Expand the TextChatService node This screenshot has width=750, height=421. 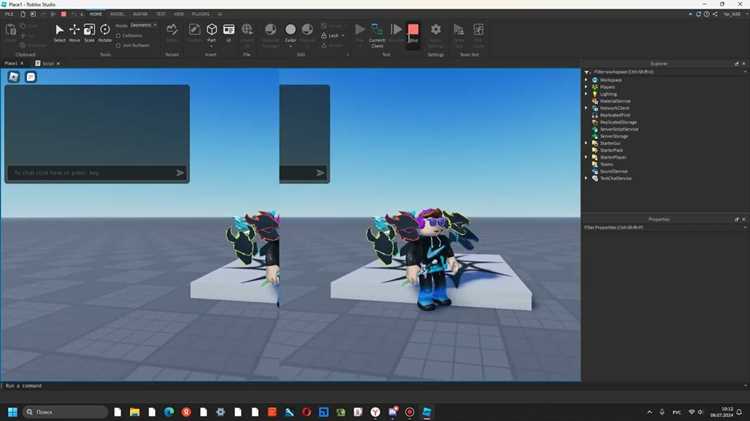(586, 178)
